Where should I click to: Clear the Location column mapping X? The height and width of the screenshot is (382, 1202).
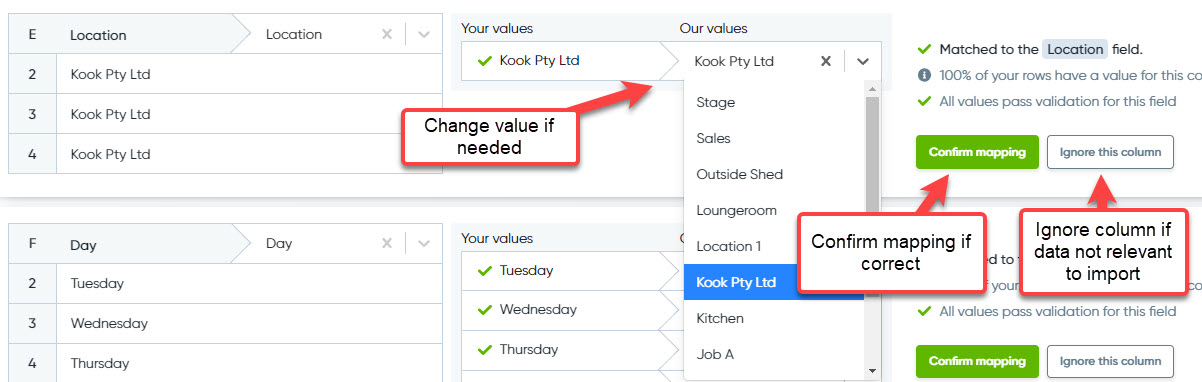coord(387,34)
